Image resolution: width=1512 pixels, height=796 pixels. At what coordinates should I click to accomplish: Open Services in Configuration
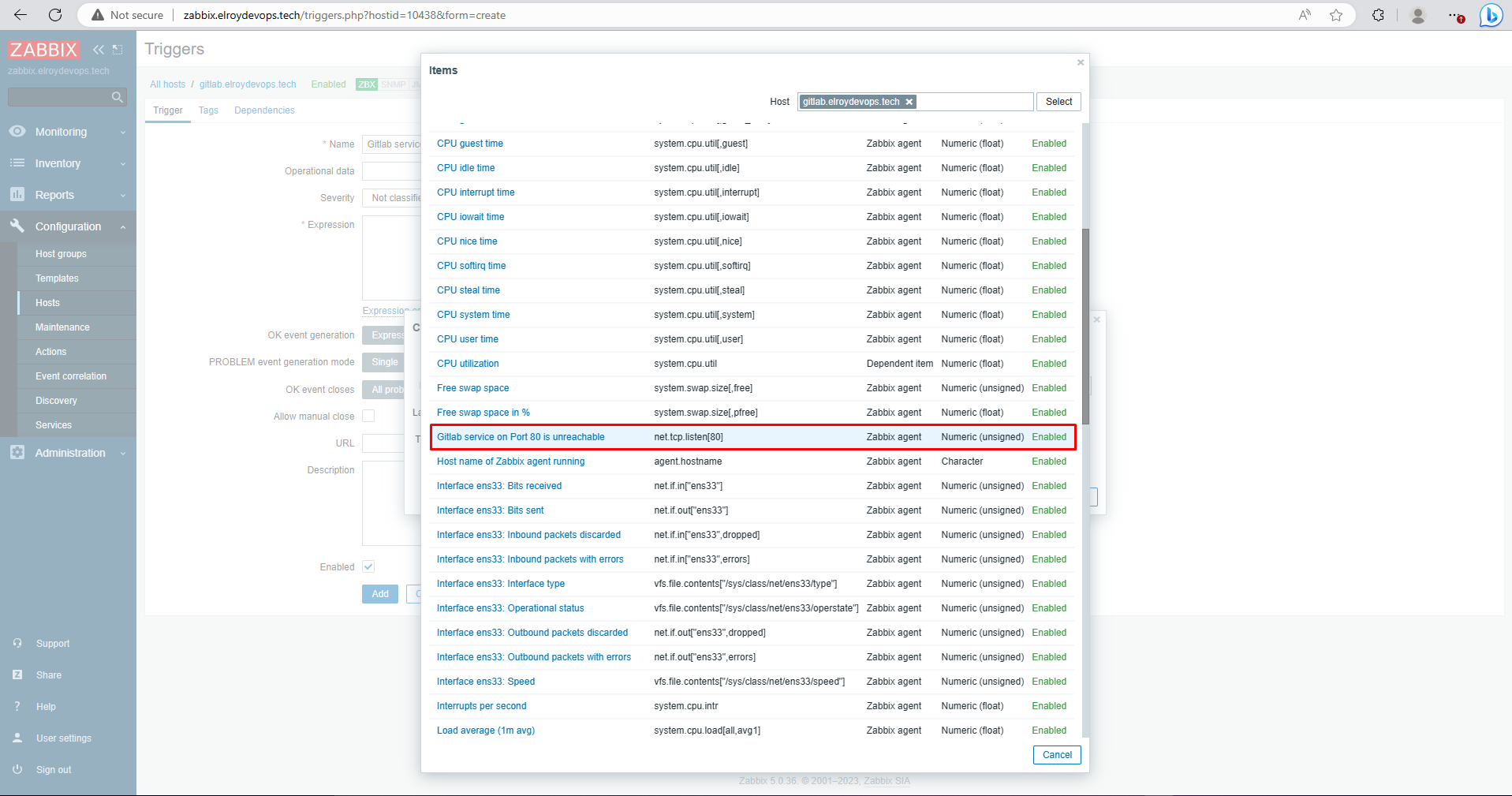click(x=54, y=425)
